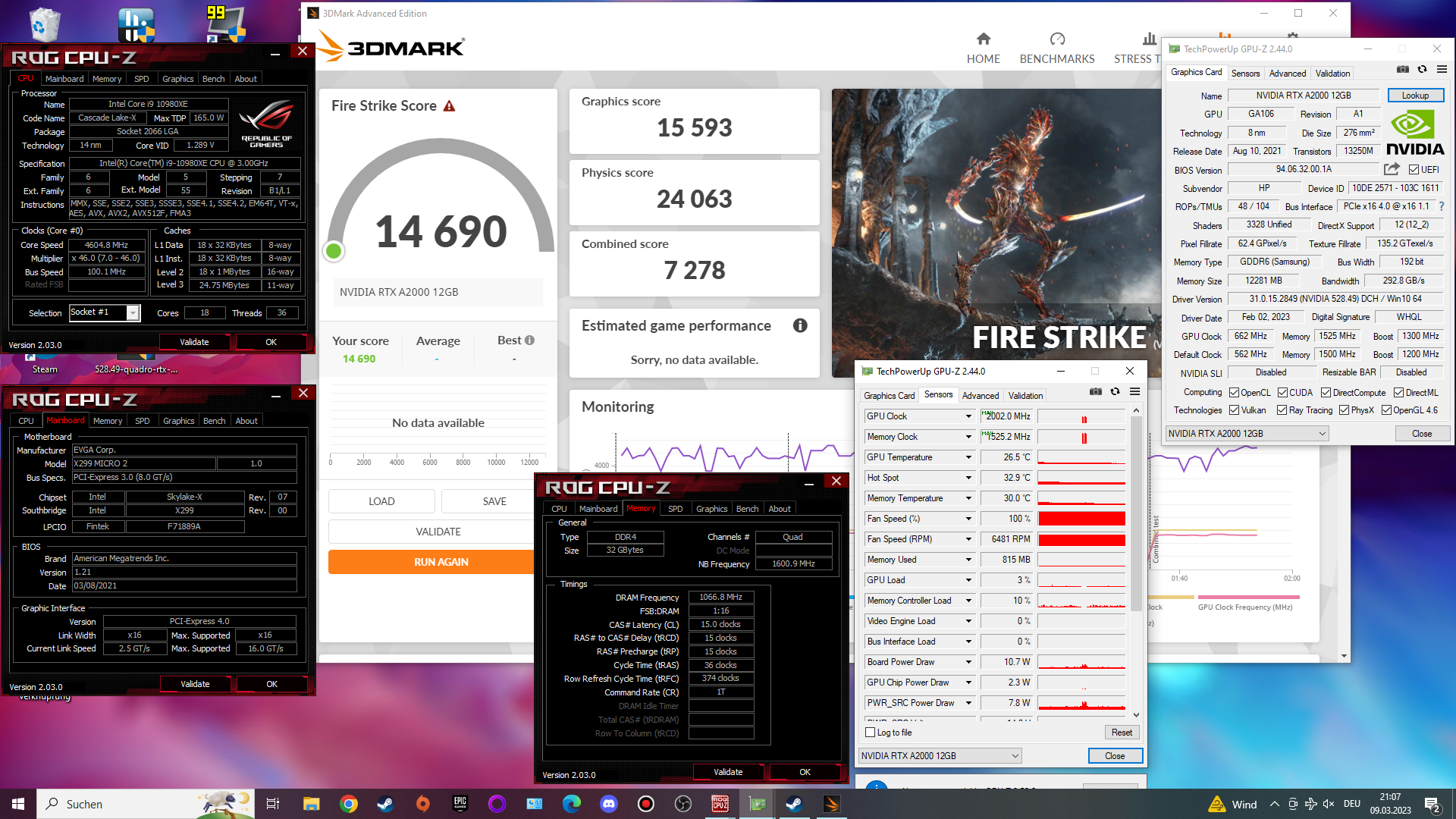Open Sensors tab in GPU-Z Graphics Card window
The width and height of the screenshot is (1456, 819).
[x=1245, y=74]
